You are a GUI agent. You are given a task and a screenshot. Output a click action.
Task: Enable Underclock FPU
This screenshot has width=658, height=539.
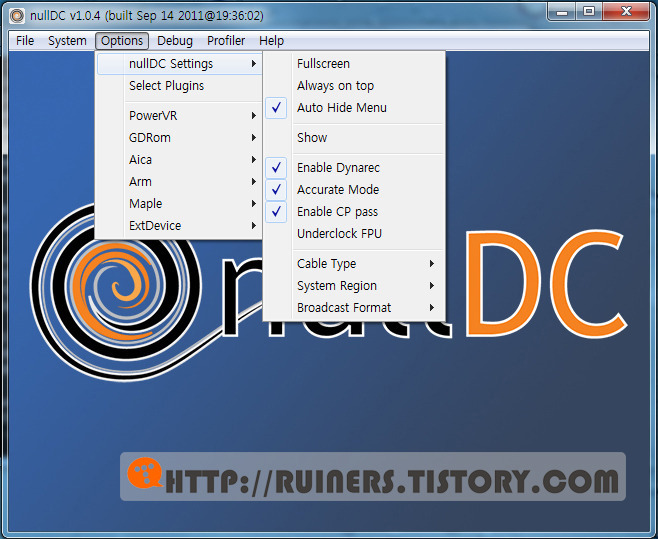(354, 233)
